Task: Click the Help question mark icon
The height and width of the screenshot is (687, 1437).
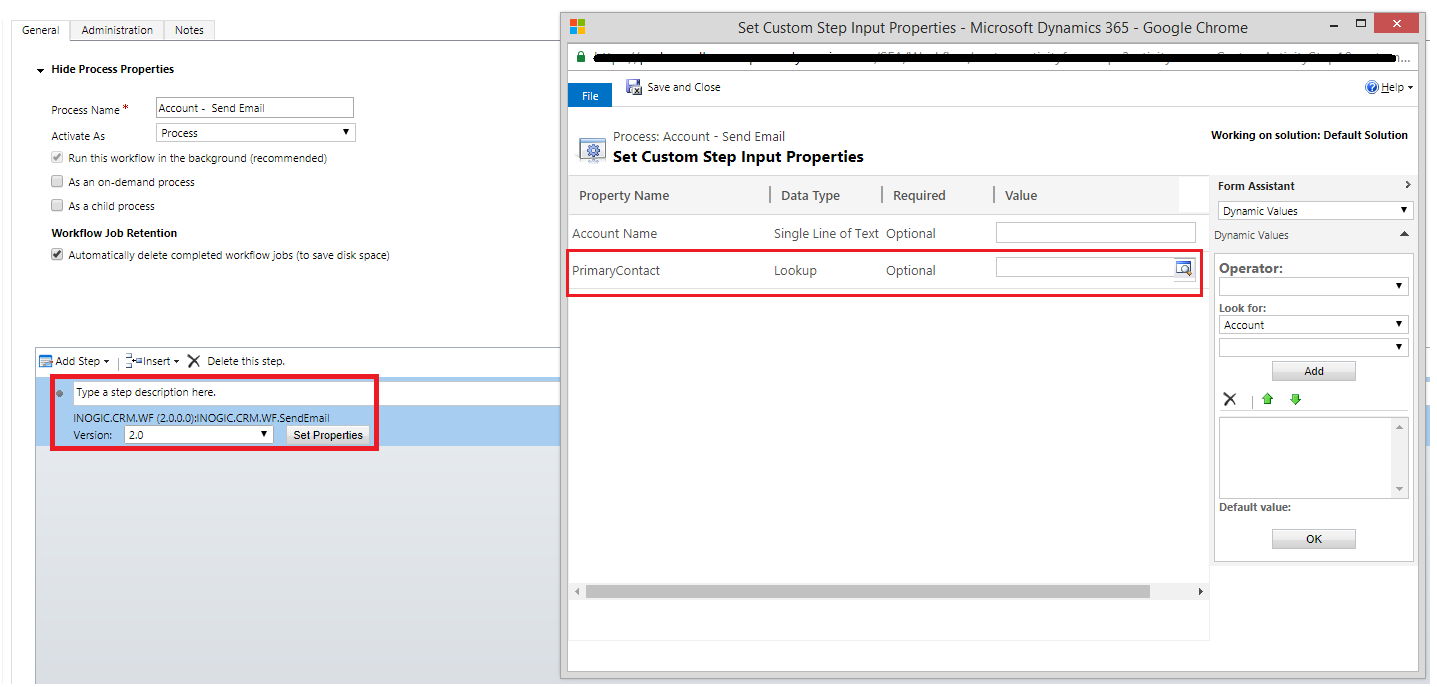Action: (x=1372, y=88)
